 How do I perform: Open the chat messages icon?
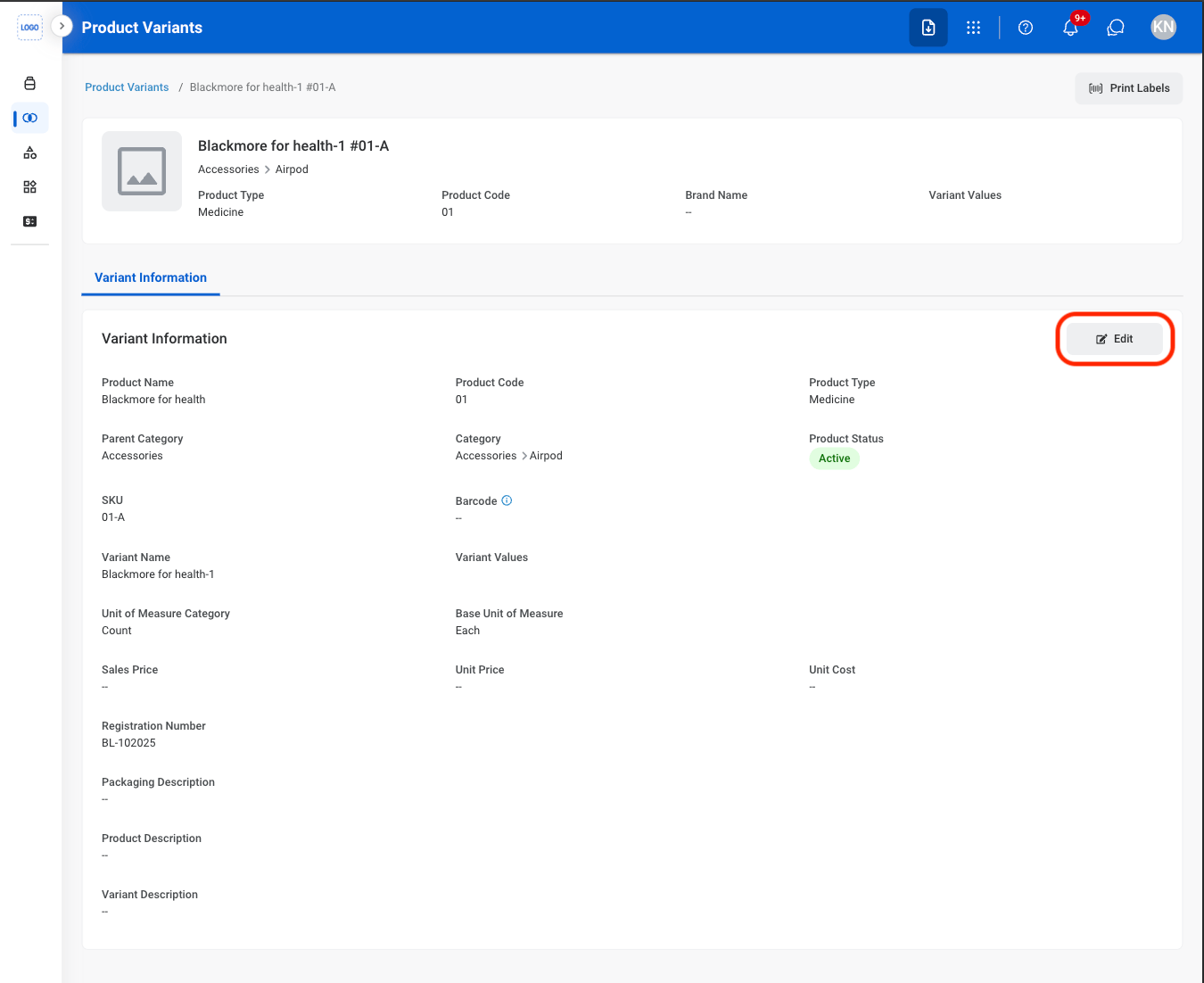coord(1116,28)
